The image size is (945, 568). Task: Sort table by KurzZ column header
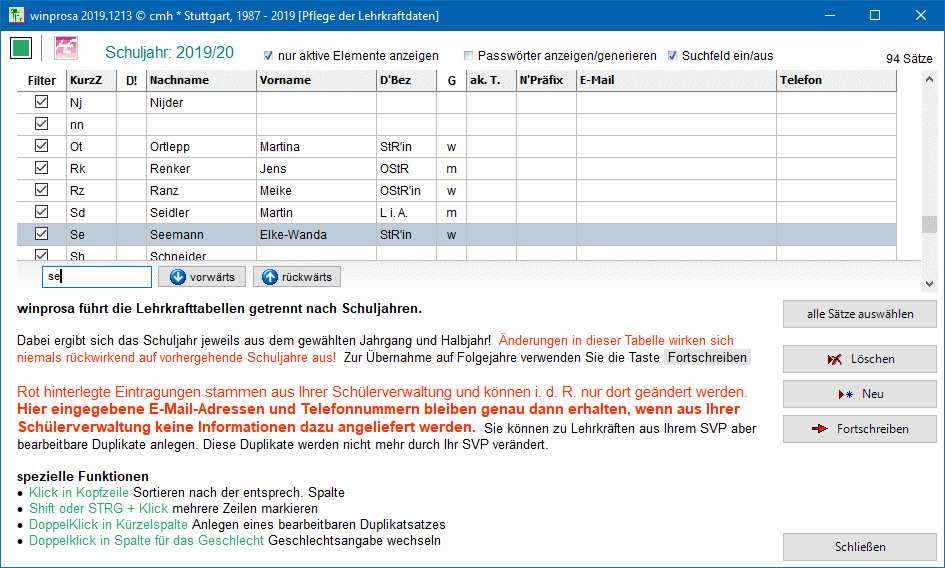[x=90, y=80]
